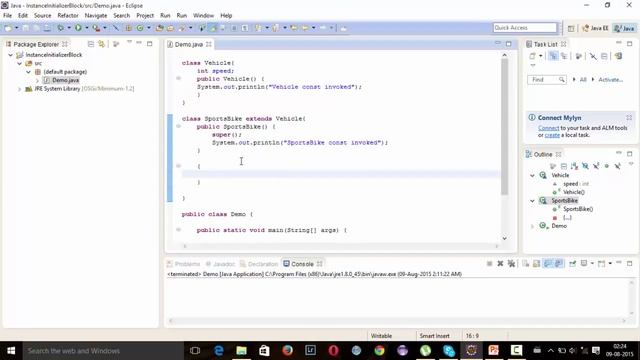
Task: Collapse all in Outline view
Action: (564, 166)
